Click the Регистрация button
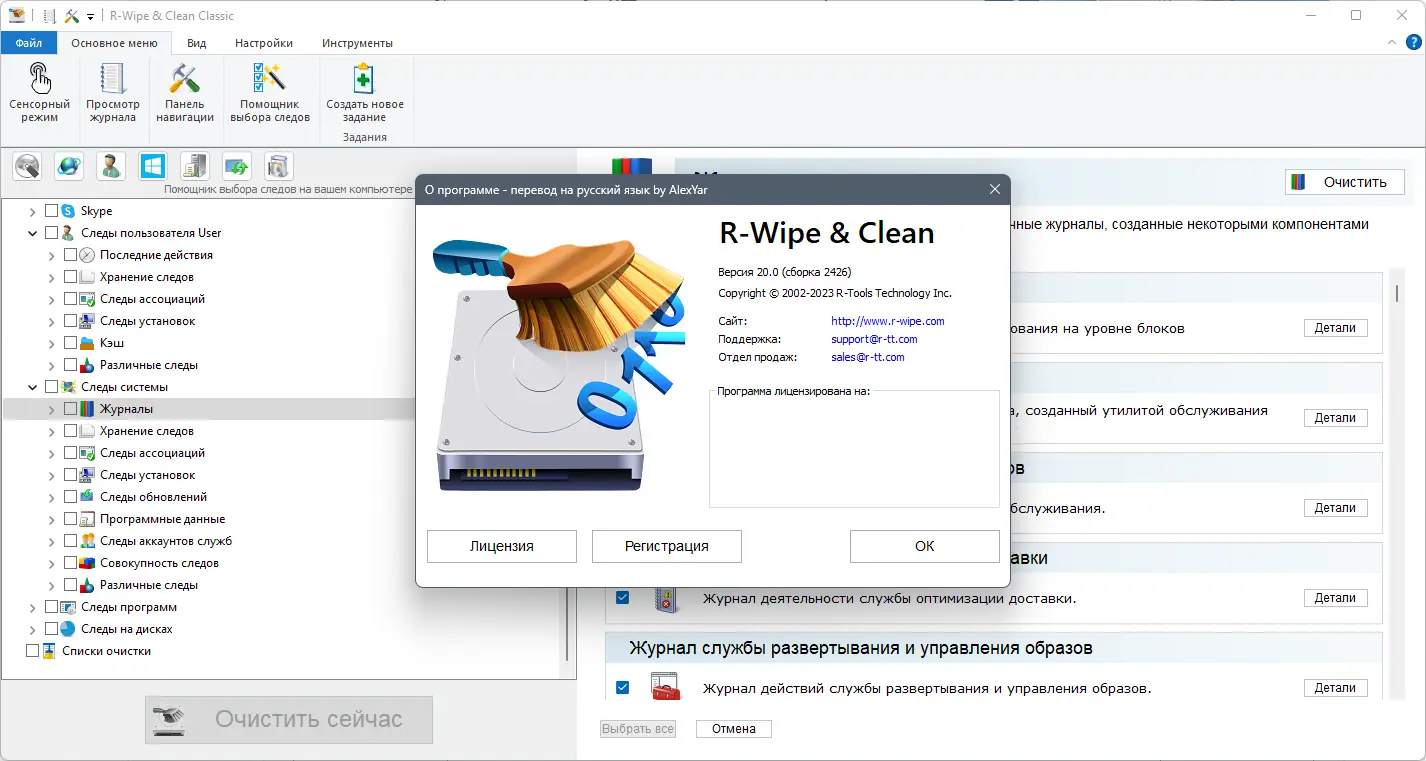 click(x=667, y=546)
